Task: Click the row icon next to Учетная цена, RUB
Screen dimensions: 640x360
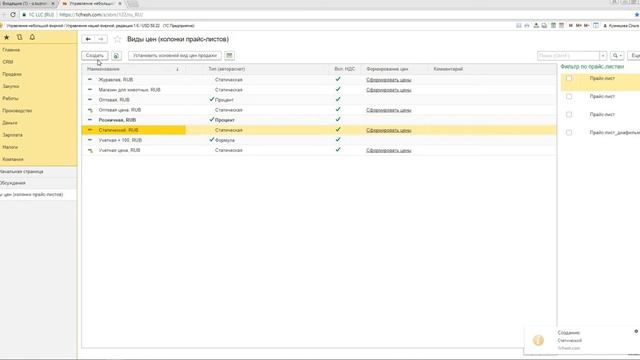Action: [90, 151]
